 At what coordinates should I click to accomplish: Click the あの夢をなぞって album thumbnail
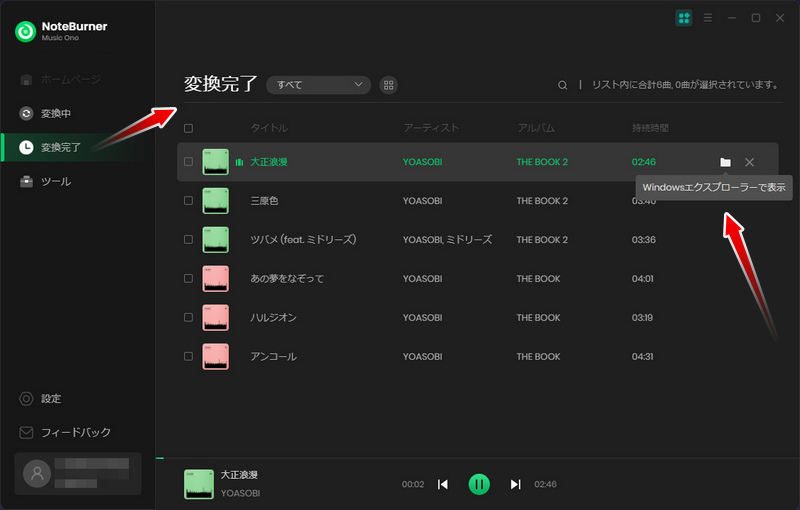[215, 278]
